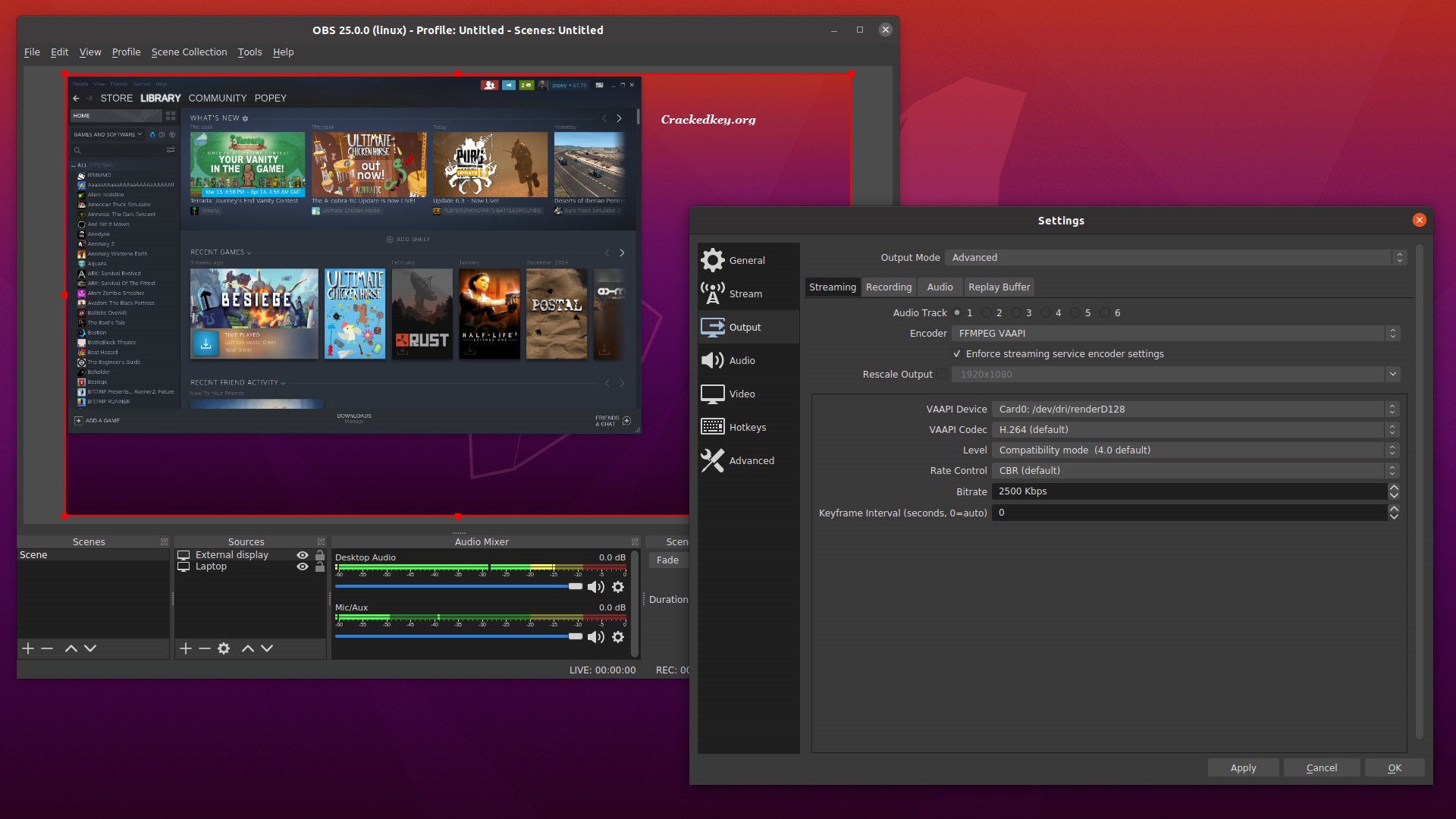The width and height of the screenshot is (1456, 819).
Task: Click Cancel to discard settings changes
Action: point(1322,767)
